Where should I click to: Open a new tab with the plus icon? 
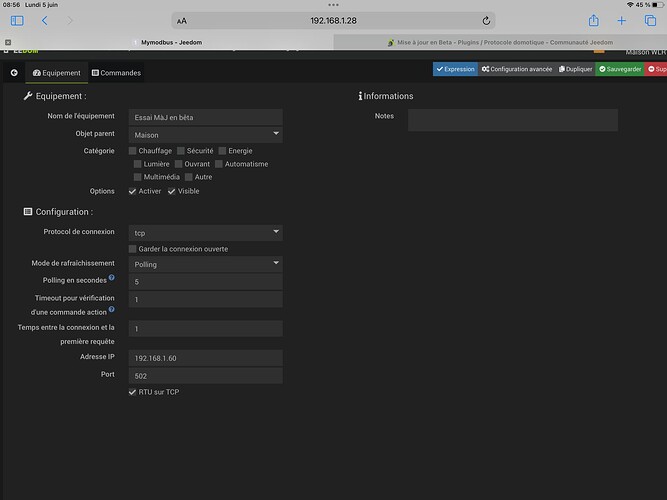click(x=621, y=20)
